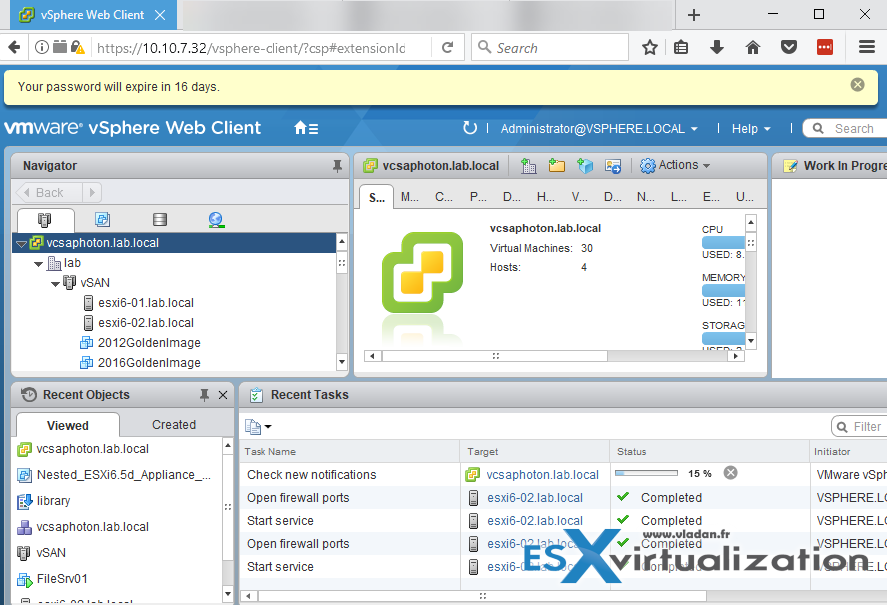Image resolution: width=887 pixels, height=605 pixels.
Task: Click the CPU usage bar in summary
Action: pyautogui.click(x=724, y=242)
